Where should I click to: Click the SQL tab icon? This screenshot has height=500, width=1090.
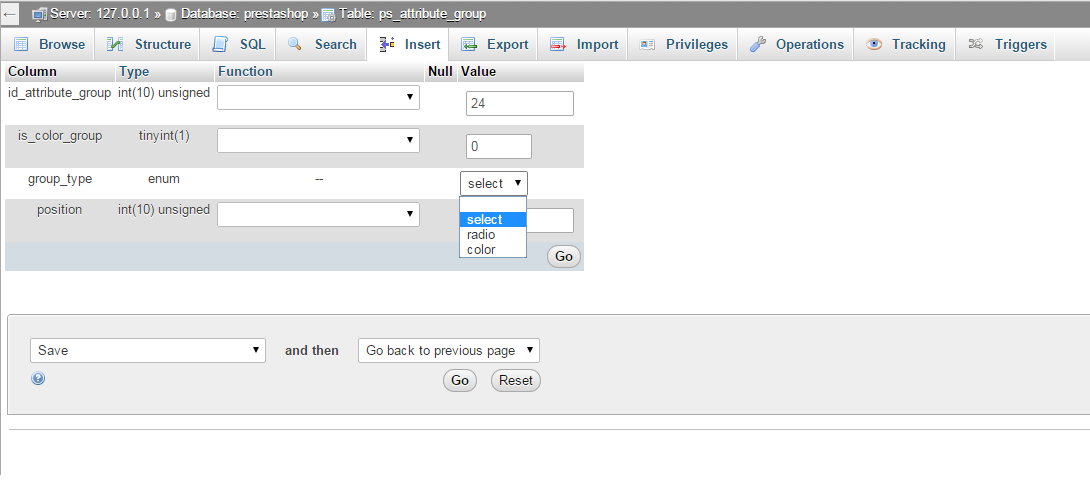coord(220,44)
